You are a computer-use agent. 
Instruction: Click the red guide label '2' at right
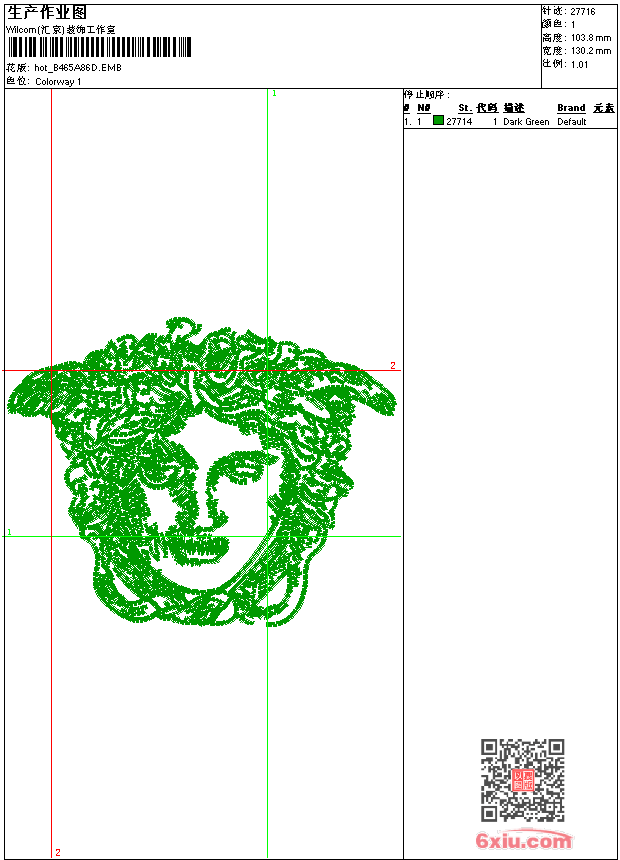coord(393,365)
